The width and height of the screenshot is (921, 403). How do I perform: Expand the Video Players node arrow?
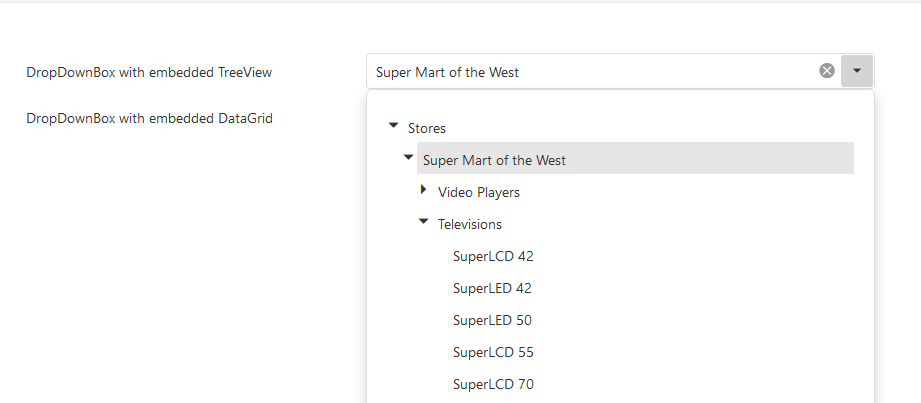coord(423,190)
